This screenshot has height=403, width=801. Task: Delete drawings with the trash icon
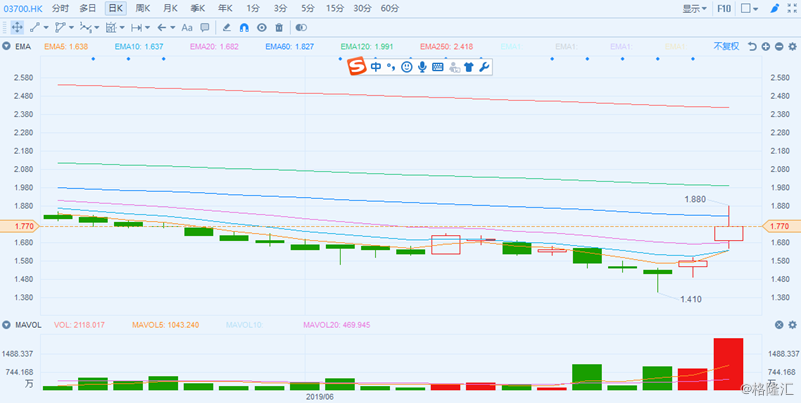click(x=278, y=27)
